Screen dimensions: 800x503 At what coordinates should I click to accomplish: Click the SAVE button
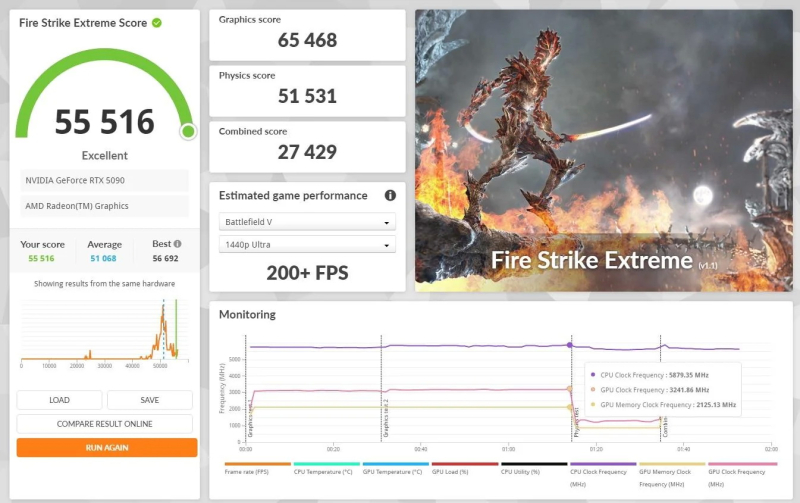[149, 400]
